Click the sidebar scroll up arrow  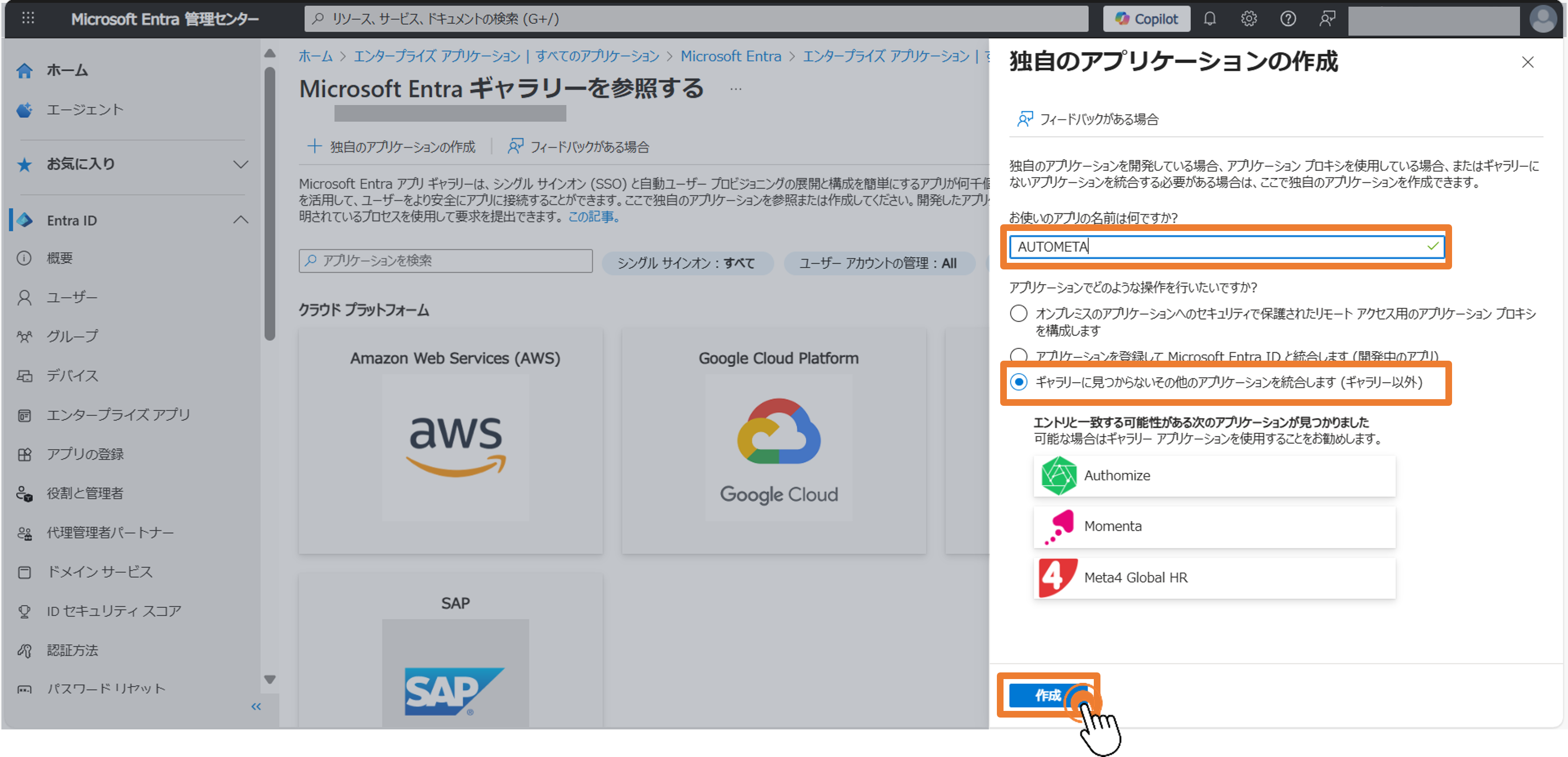pos(270,54)
